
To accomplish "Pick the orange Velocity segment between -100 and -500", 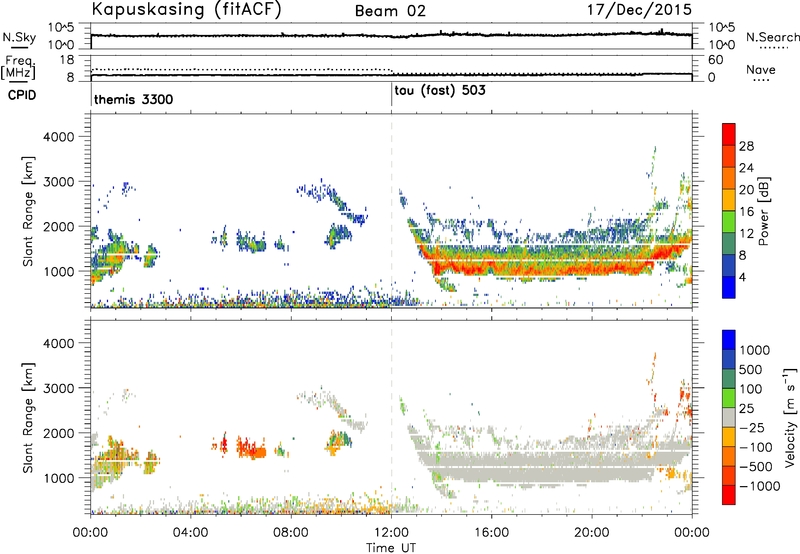I will coord(729,456).
